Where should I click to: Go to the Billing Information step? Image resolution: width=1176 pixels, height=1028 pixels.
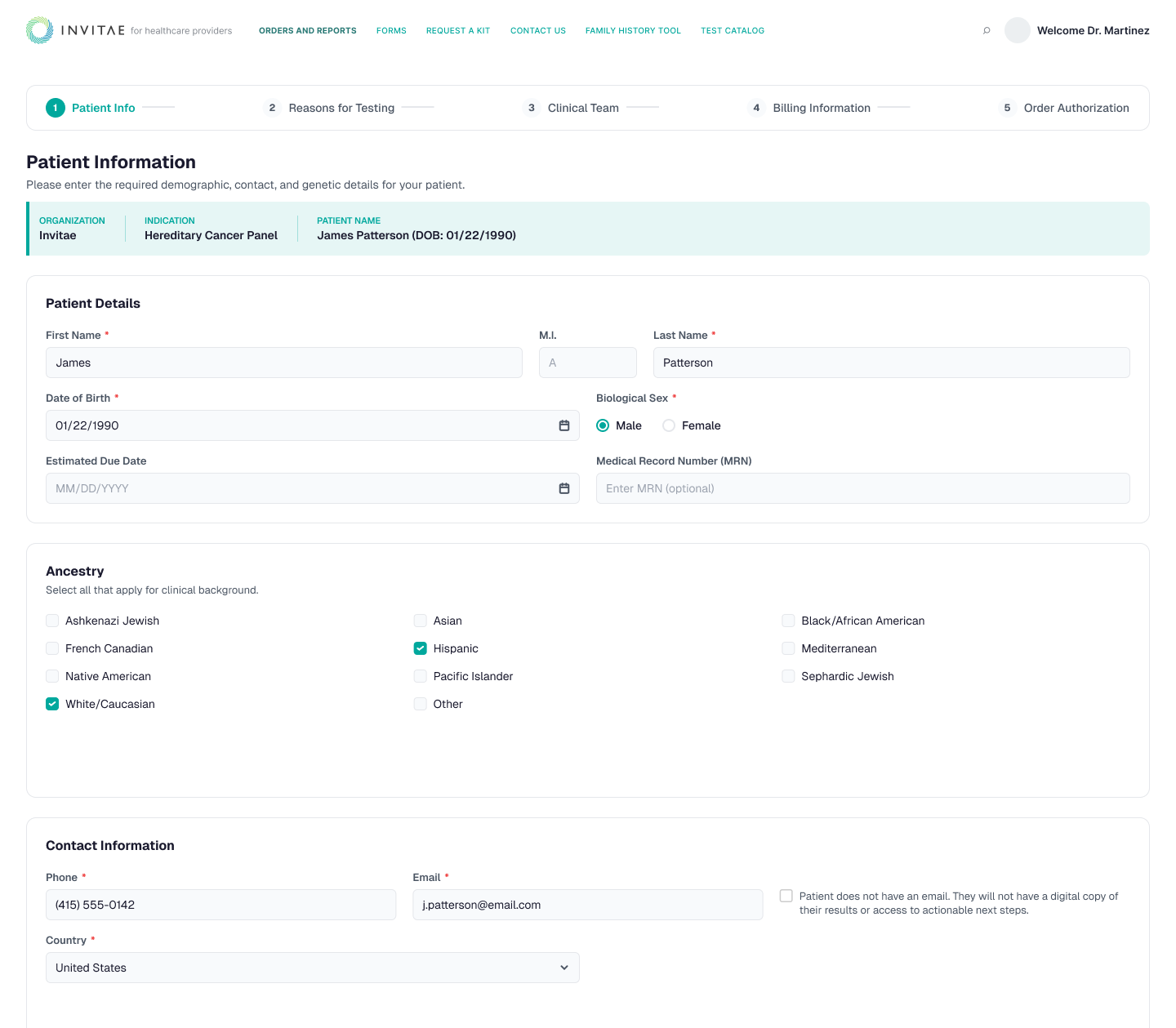pos(809,108)
